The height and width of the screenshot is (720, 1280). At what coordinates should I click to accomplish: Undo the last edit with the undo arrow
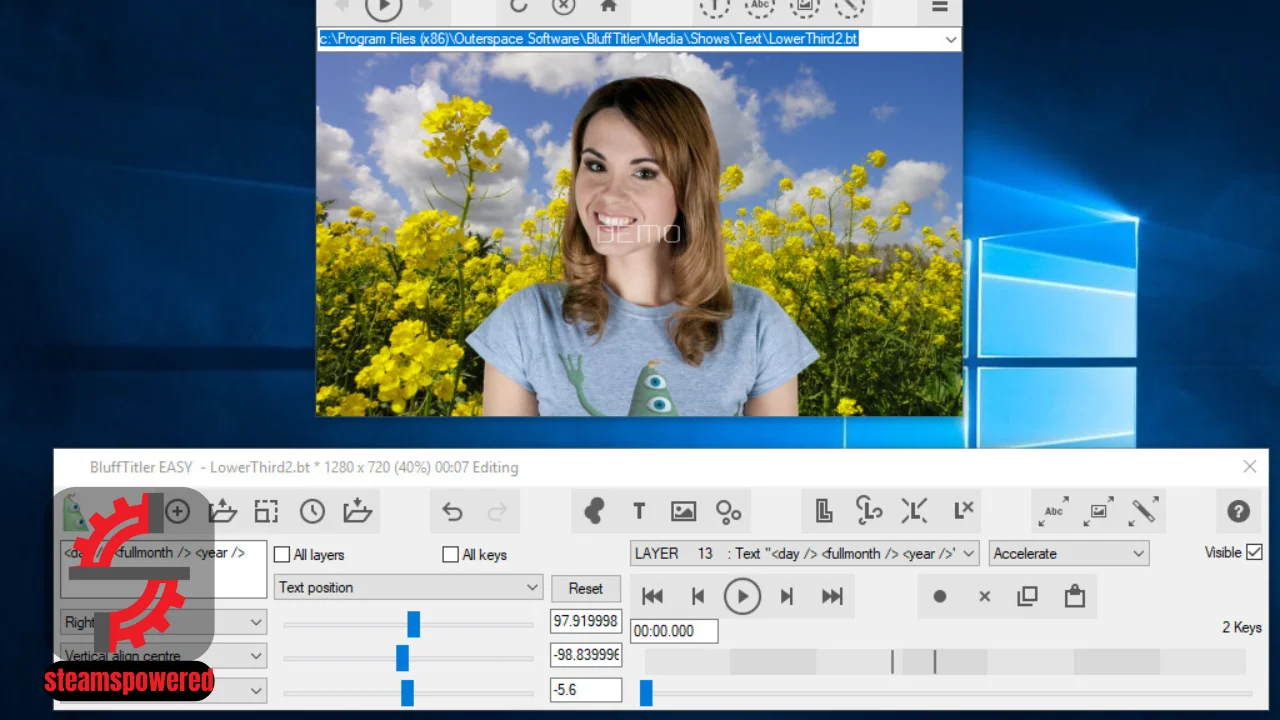click(452, 512)
